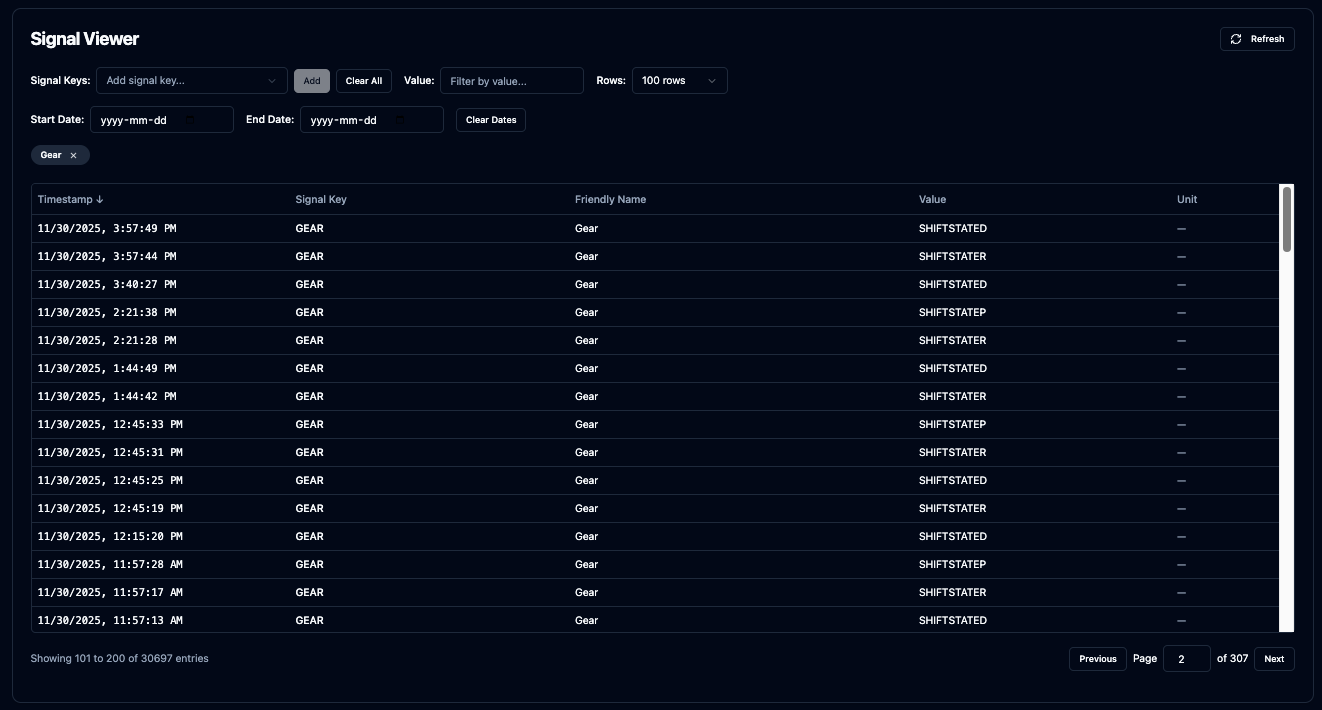Screen dimensions: 1322x710
Task: Focus the Filter by value input field
Action: [x=511, y=81]
